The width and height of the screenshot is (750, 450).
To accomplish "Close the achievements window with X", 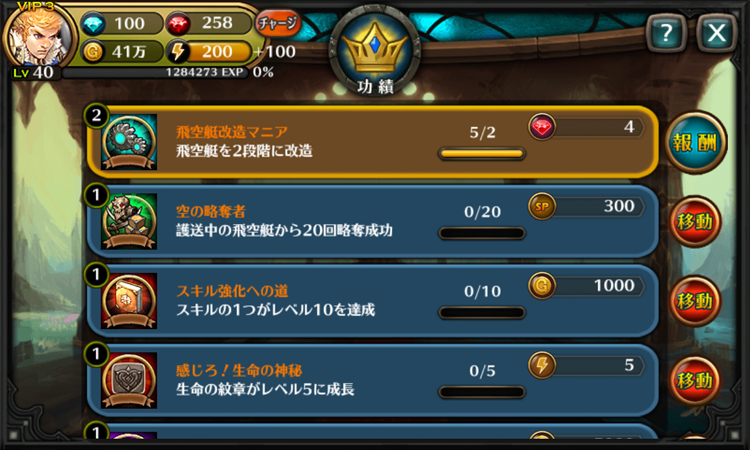I will (717, 33).
